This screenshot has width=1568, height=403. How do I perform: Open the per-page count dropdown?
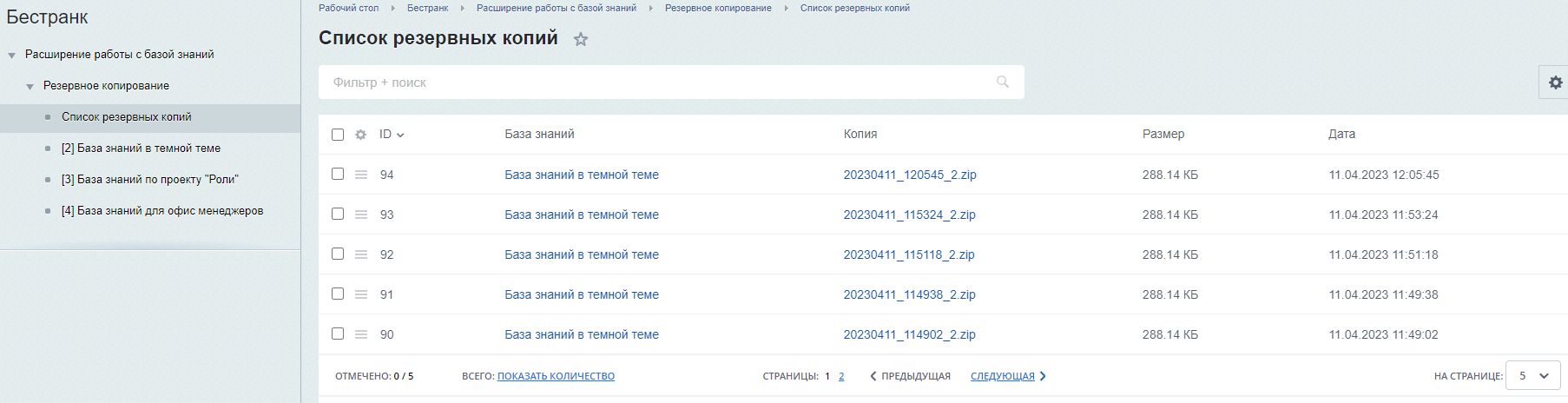click(x=1532, y=376)
